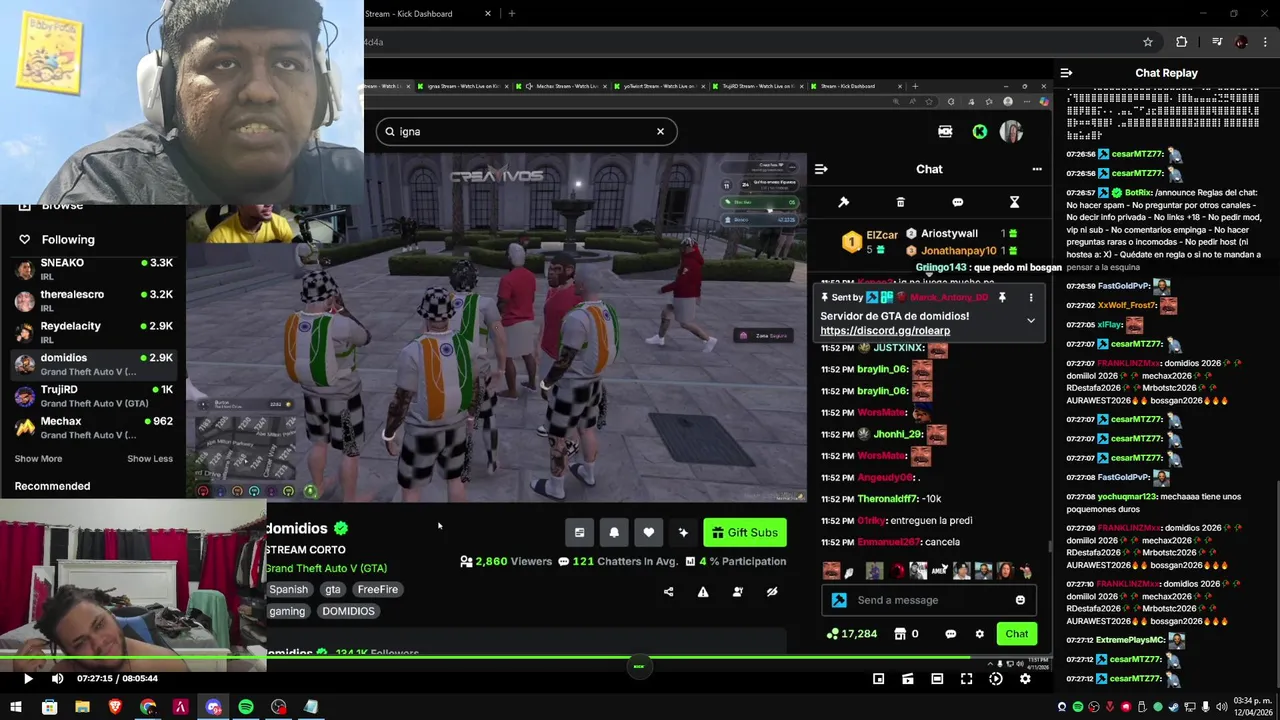Open the channel points 17,284 balance
The height and width of the screenshot is (720, 1280).
(x=852, y=634)
